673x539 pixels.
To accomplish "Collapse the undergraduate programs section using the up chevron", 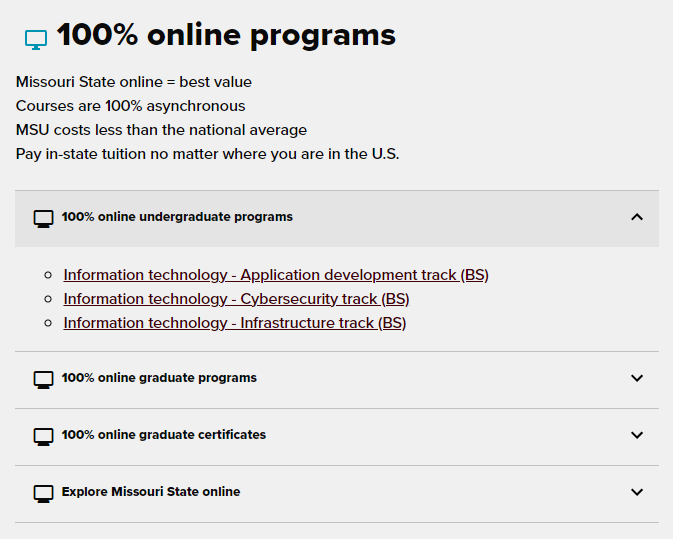I will tap(637, 217).
